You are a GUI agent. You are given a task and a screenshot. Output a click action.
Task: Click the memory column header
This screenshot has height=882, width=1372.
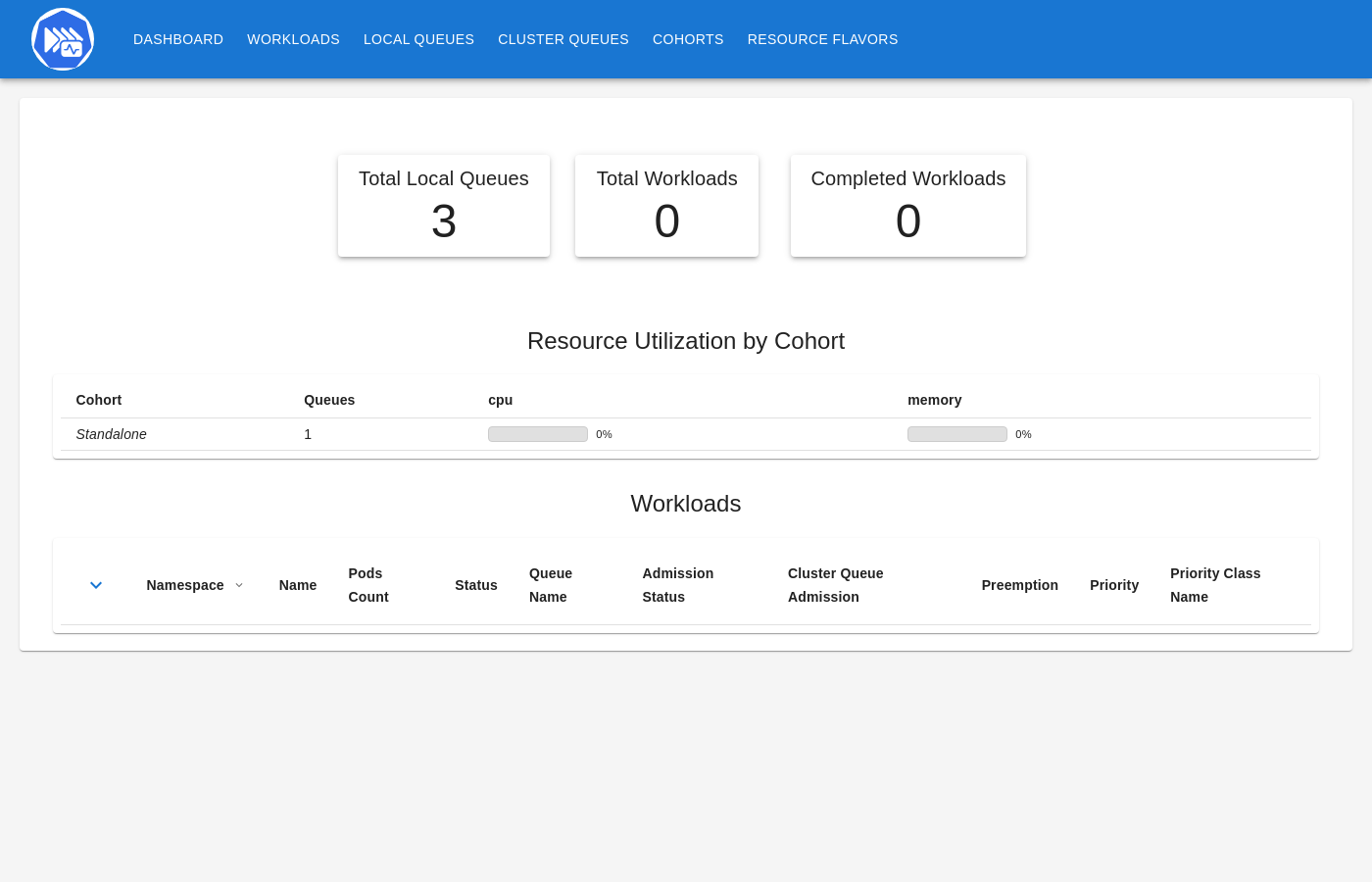tap(935, 400)
